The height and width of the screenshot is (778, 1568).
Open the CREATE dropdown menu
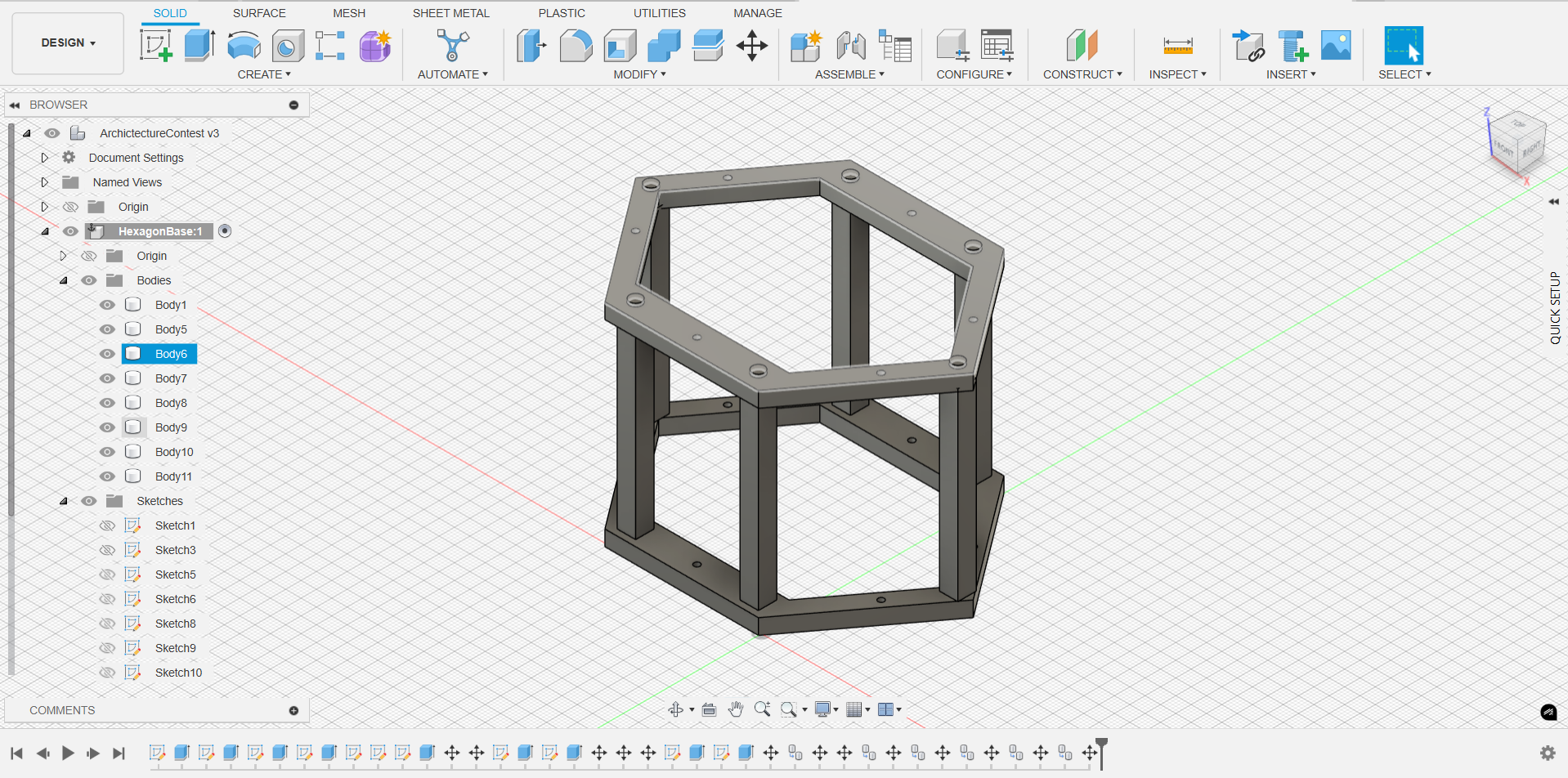pyautogui.click(x=264, y=74)
